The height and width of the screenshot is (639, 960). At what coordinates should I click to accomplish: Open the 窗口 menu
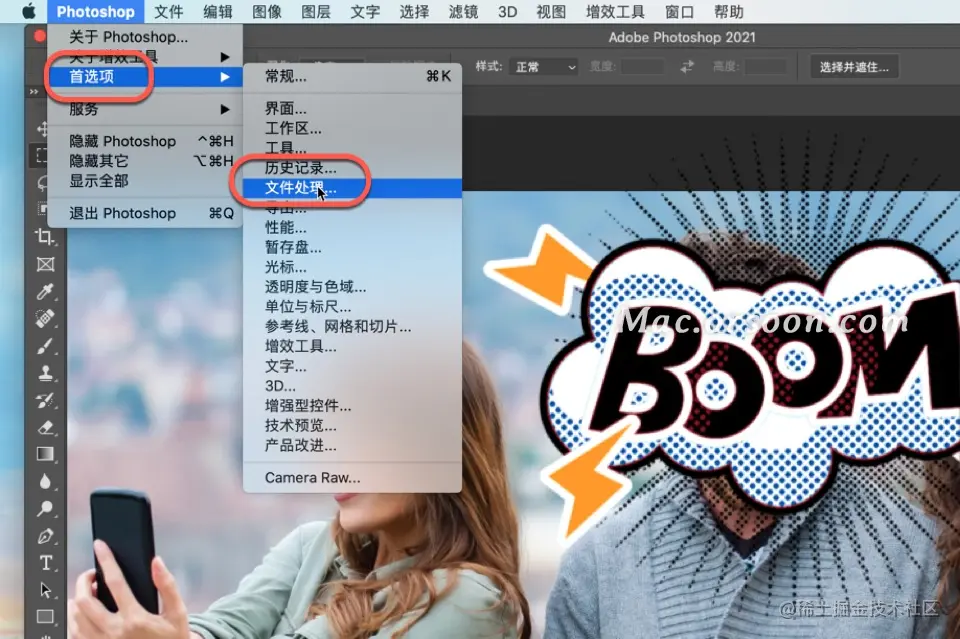(680, 12)
